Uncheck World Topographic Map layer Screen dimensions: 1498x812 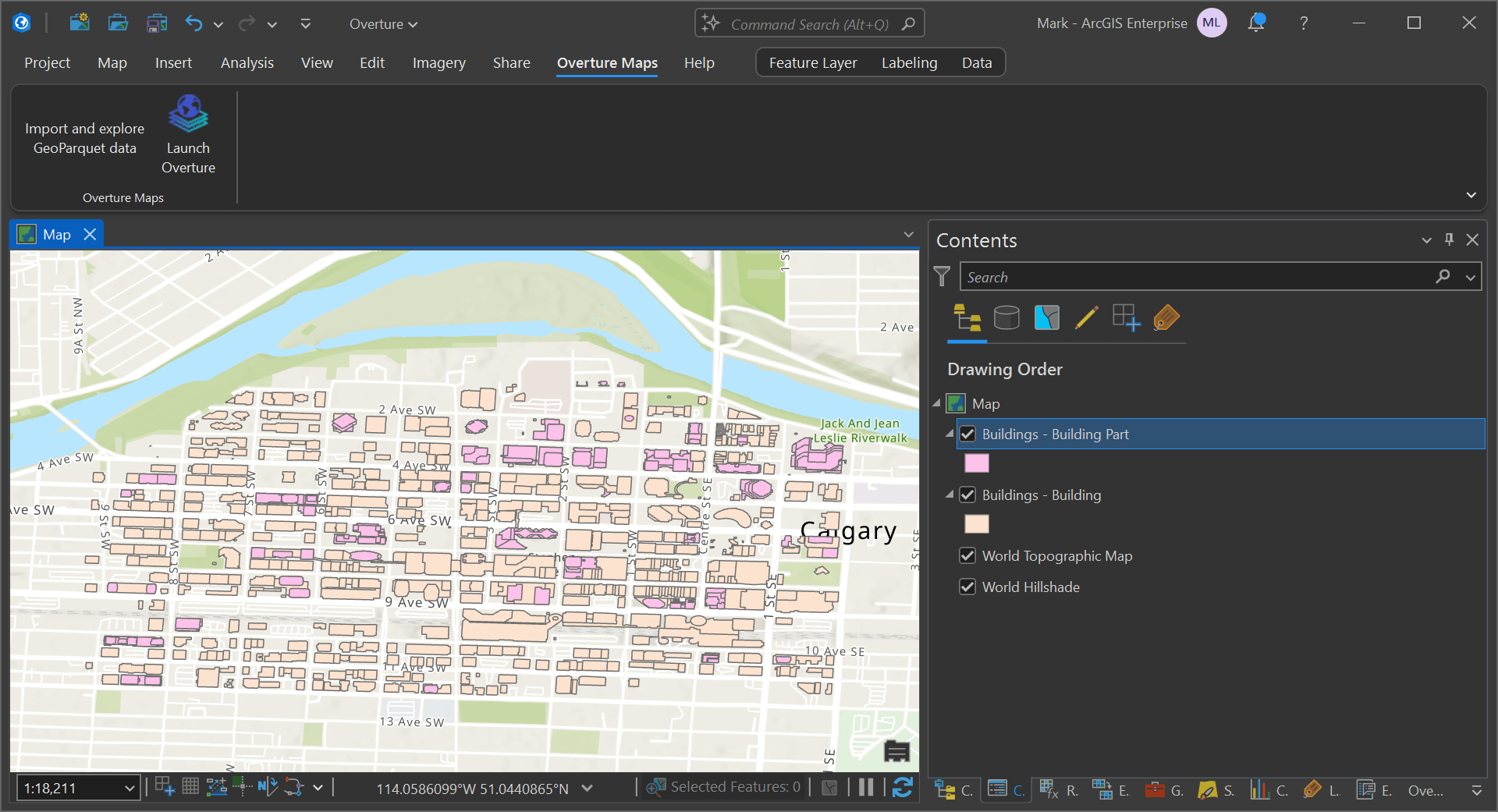click(967, 555)
